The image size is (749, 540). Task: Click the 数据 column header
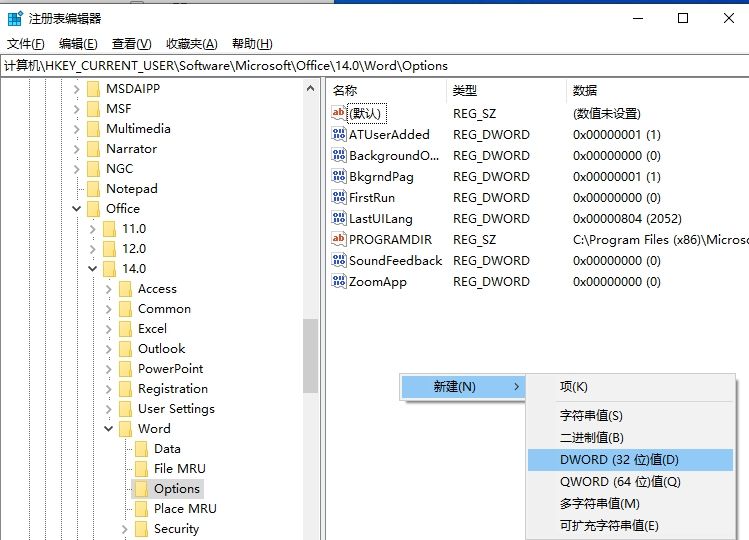click(658, 90)
